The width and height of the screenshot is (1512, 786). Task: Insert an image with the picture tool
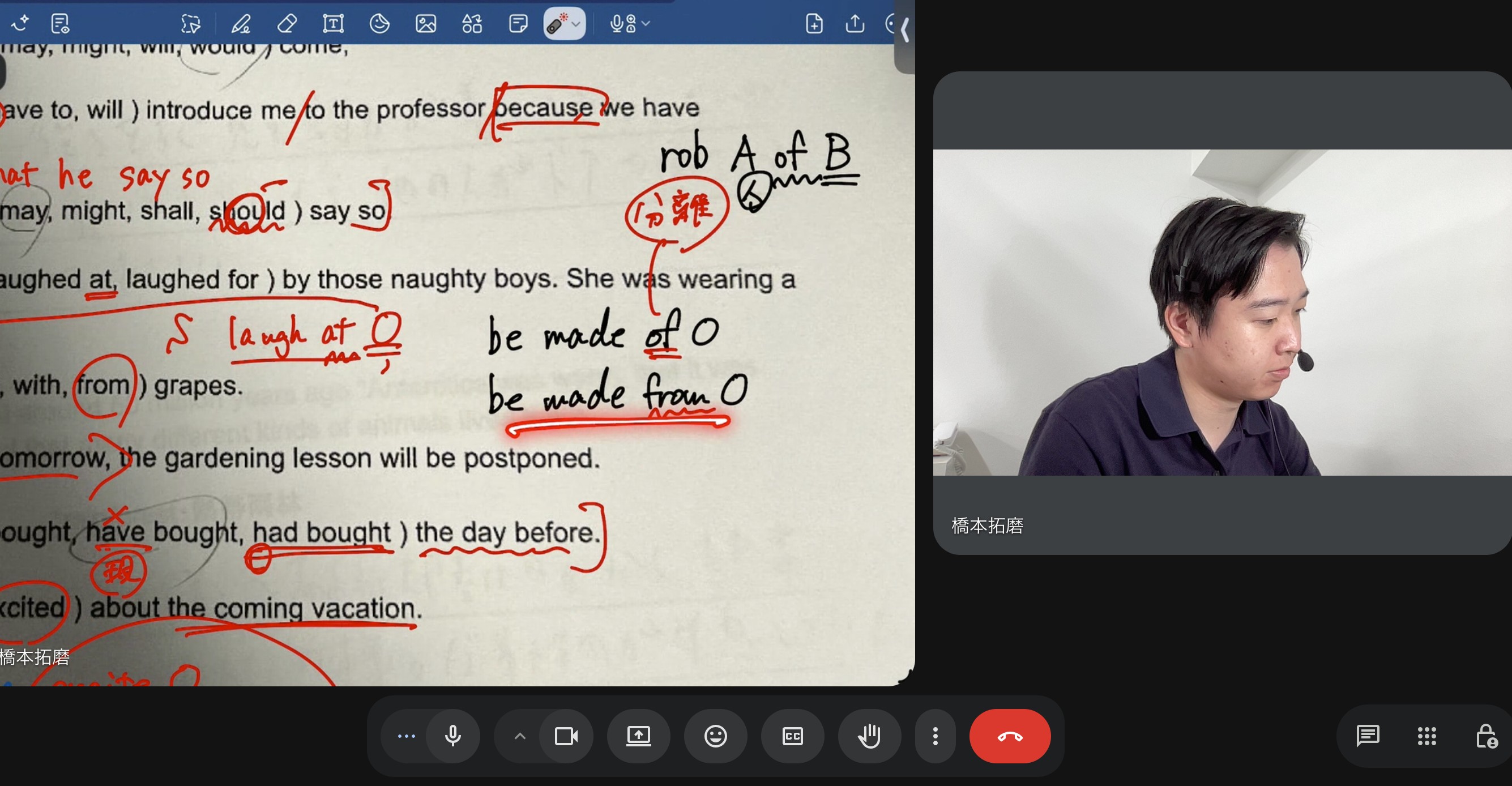pos(425,23)
